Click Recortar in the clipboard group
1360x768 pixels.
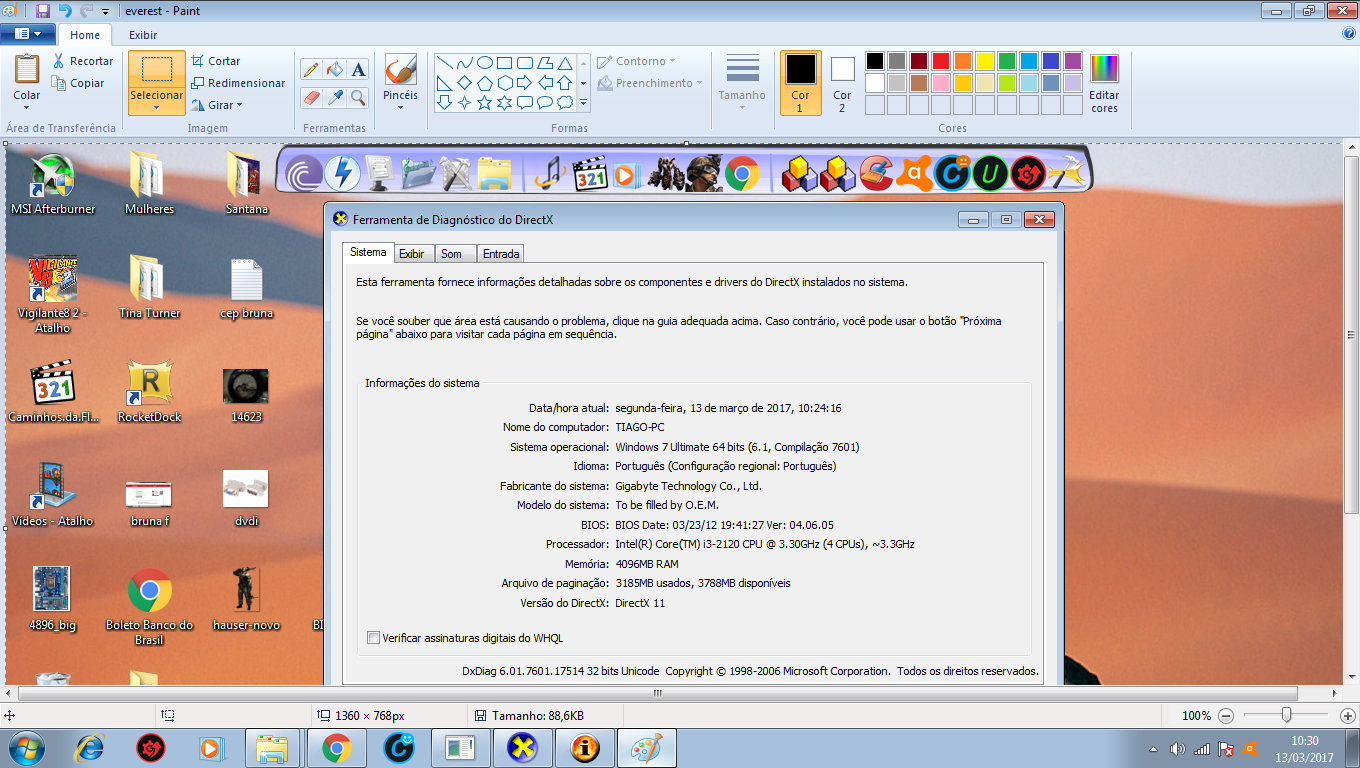point(83,61)
